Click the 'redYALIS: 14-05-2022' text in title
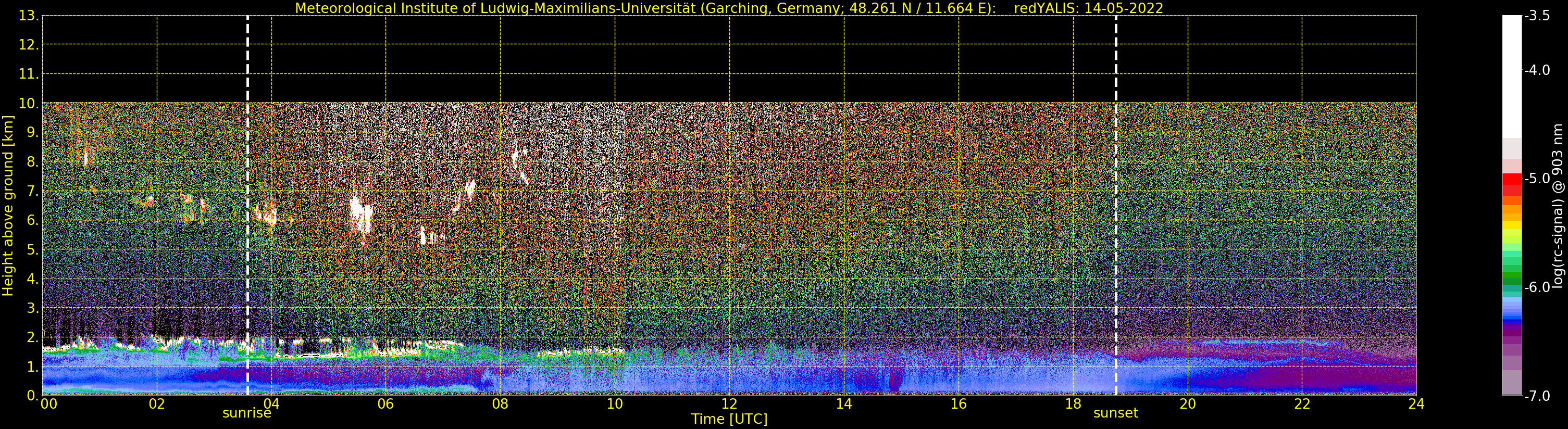This screenshot has width=1568, height=429. click(1088, 8)
